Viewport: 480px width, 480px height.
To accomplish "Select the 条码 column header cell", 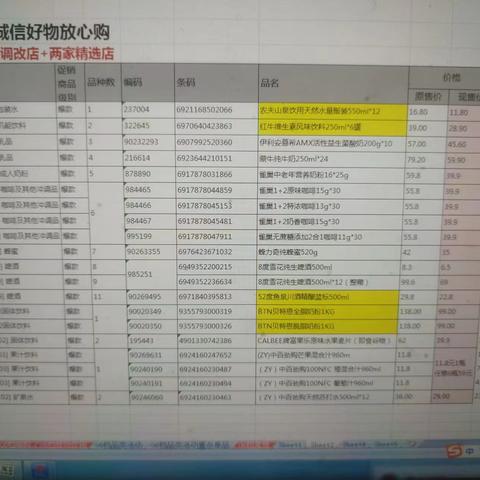I will pyautogui.click(x=216, y=82).
